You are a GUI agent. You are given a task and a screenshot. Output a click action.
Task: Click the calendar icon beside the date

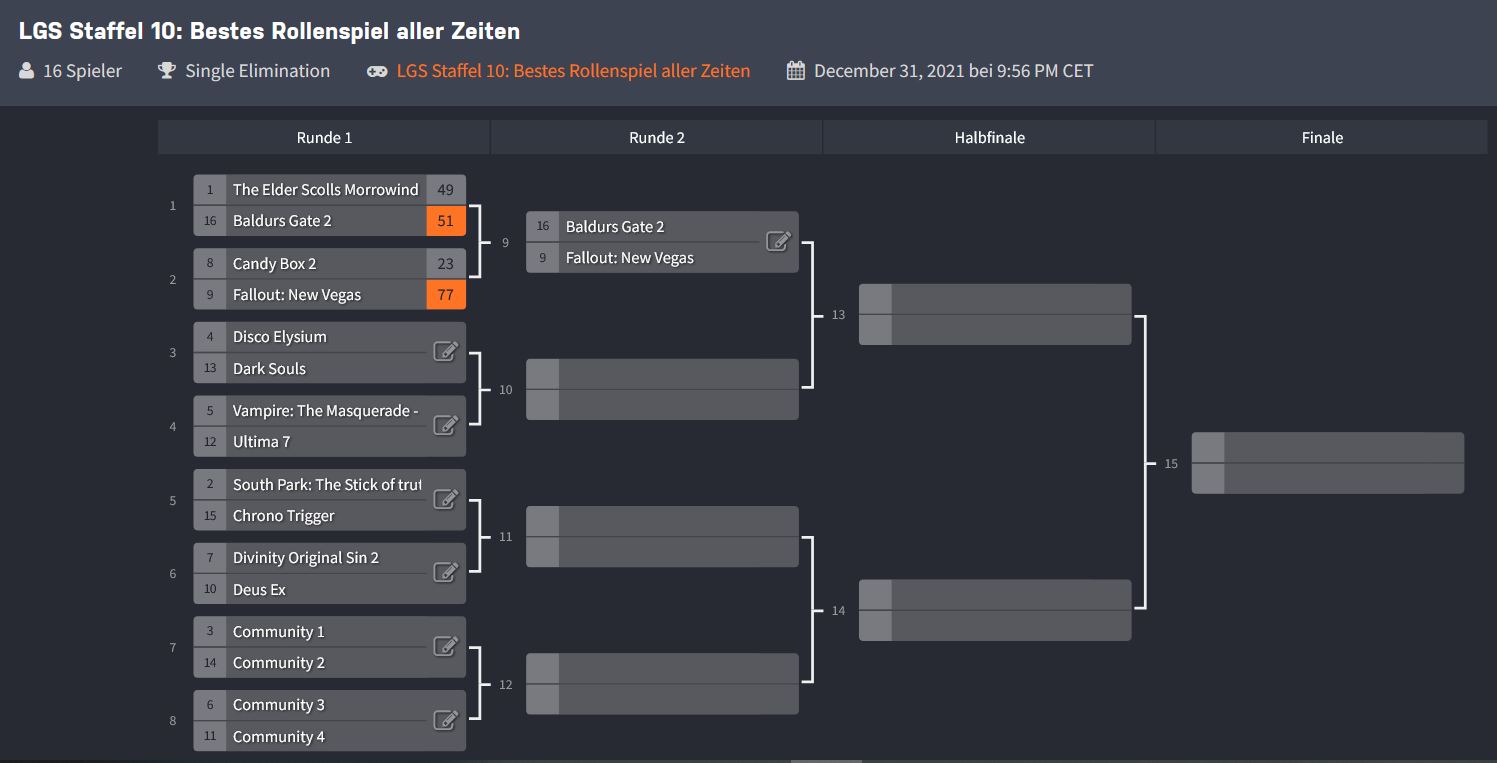click(796, 71)
